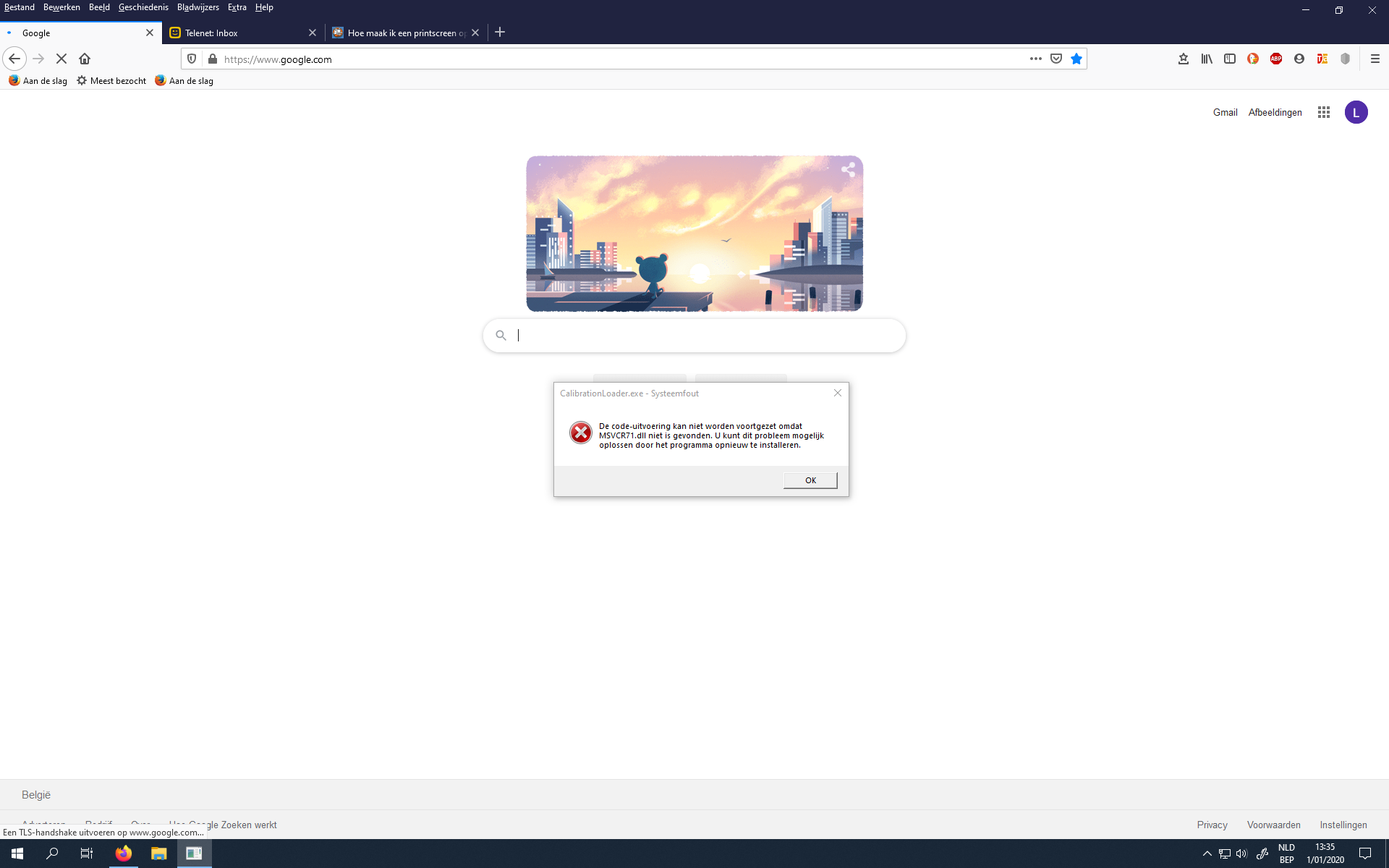
Task: Open Google apps grid
Action: point(1324,112)
